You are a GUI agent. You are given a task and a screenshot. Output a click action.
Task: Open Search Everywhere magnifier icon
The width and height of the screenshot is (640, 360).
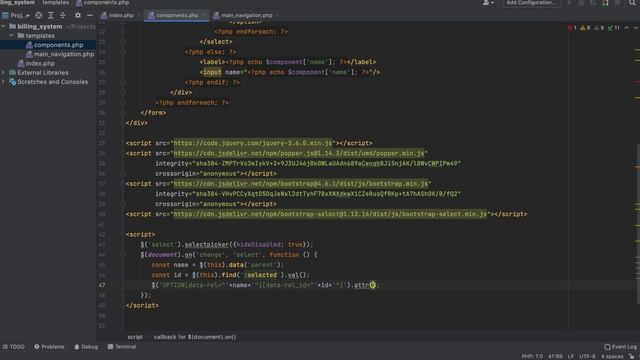(x=632, y=3)
